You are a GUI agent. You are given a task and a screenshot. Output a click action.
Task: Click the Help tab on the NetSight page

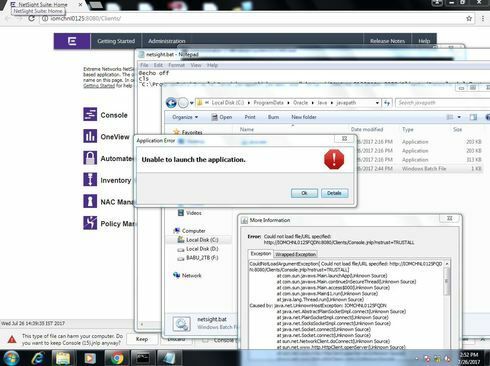pos(424,41)
